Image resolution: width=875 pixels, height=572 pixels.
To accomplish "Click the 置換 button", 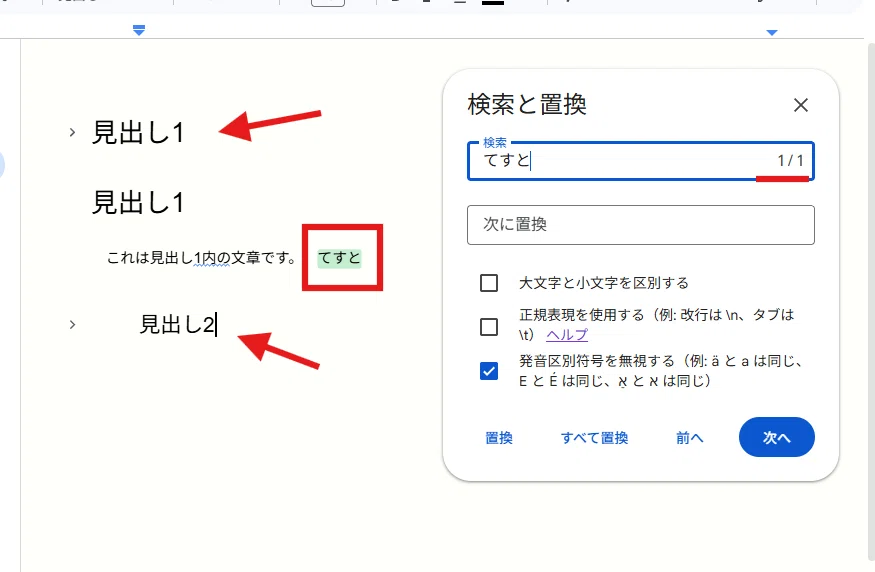I will coord(499,438).
